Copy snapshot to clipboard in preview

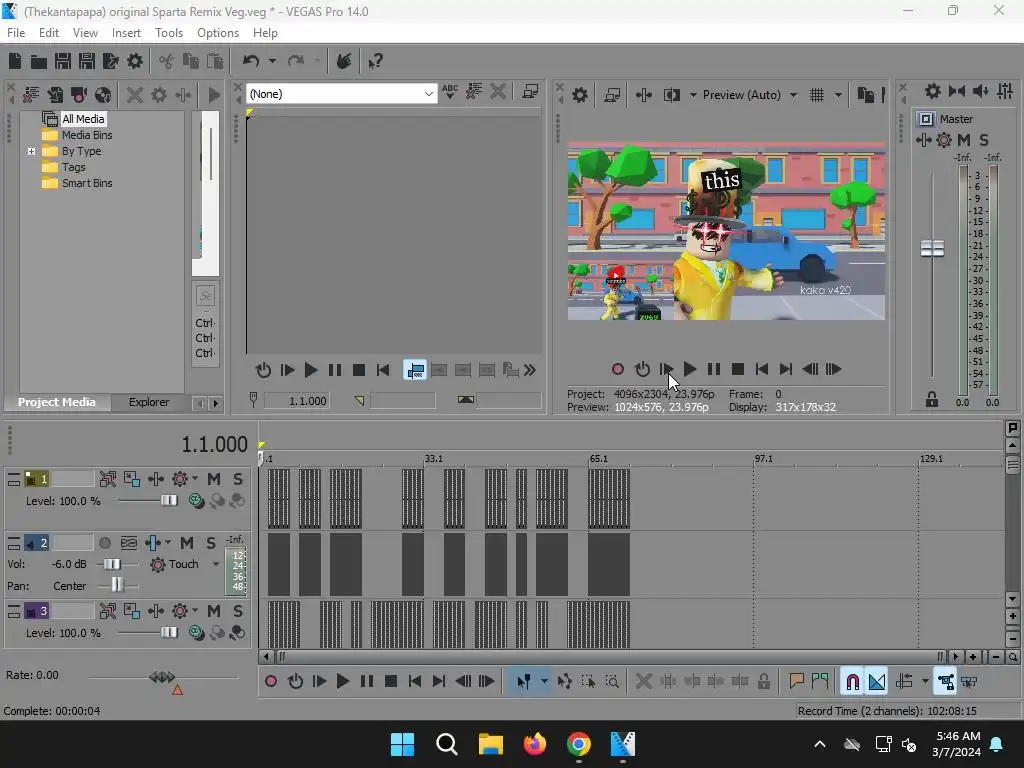coord(866,95)
